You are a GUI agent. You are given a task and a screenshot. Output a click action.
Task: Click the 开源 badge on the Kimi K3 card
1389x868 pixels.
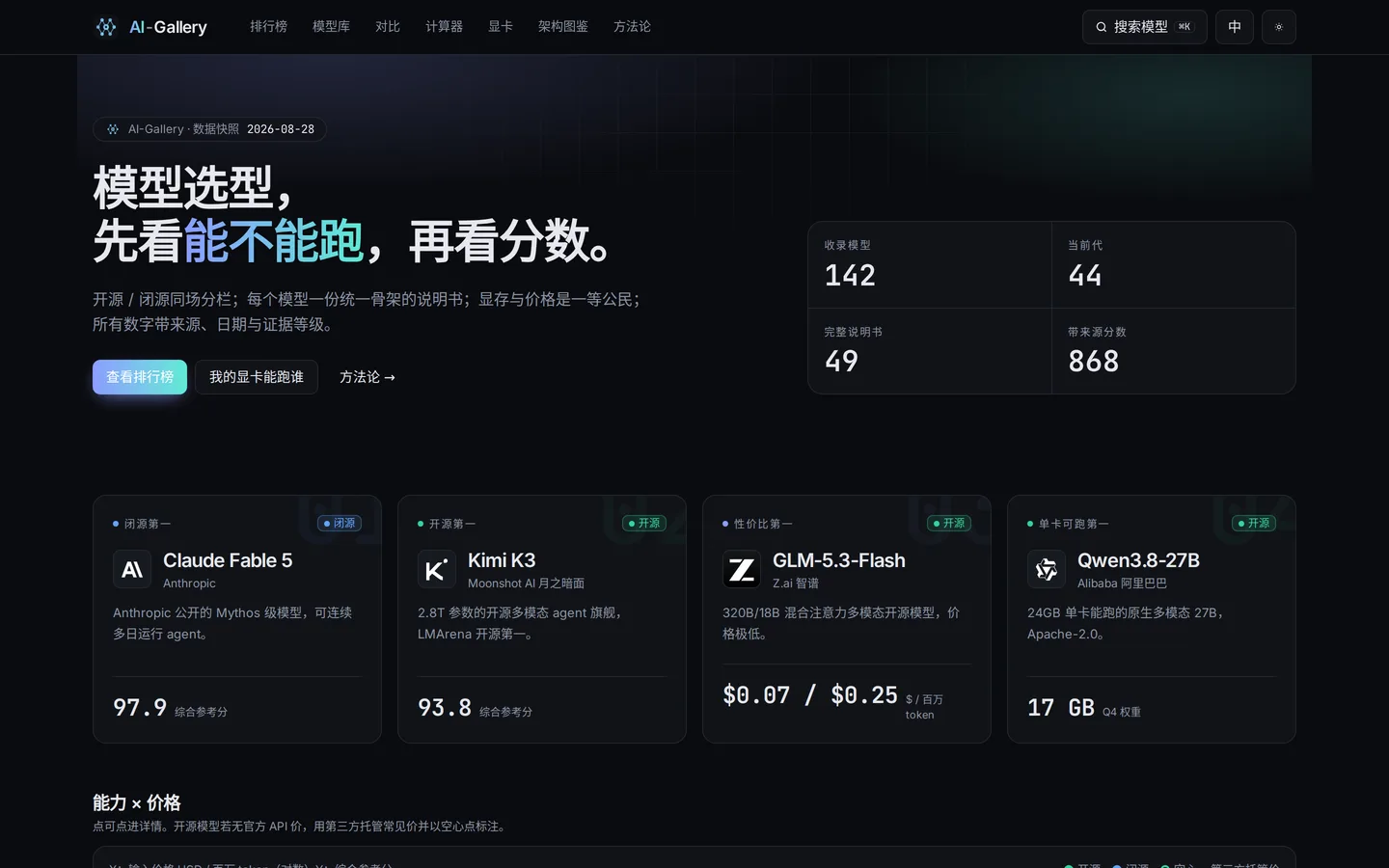coord(644,524)
